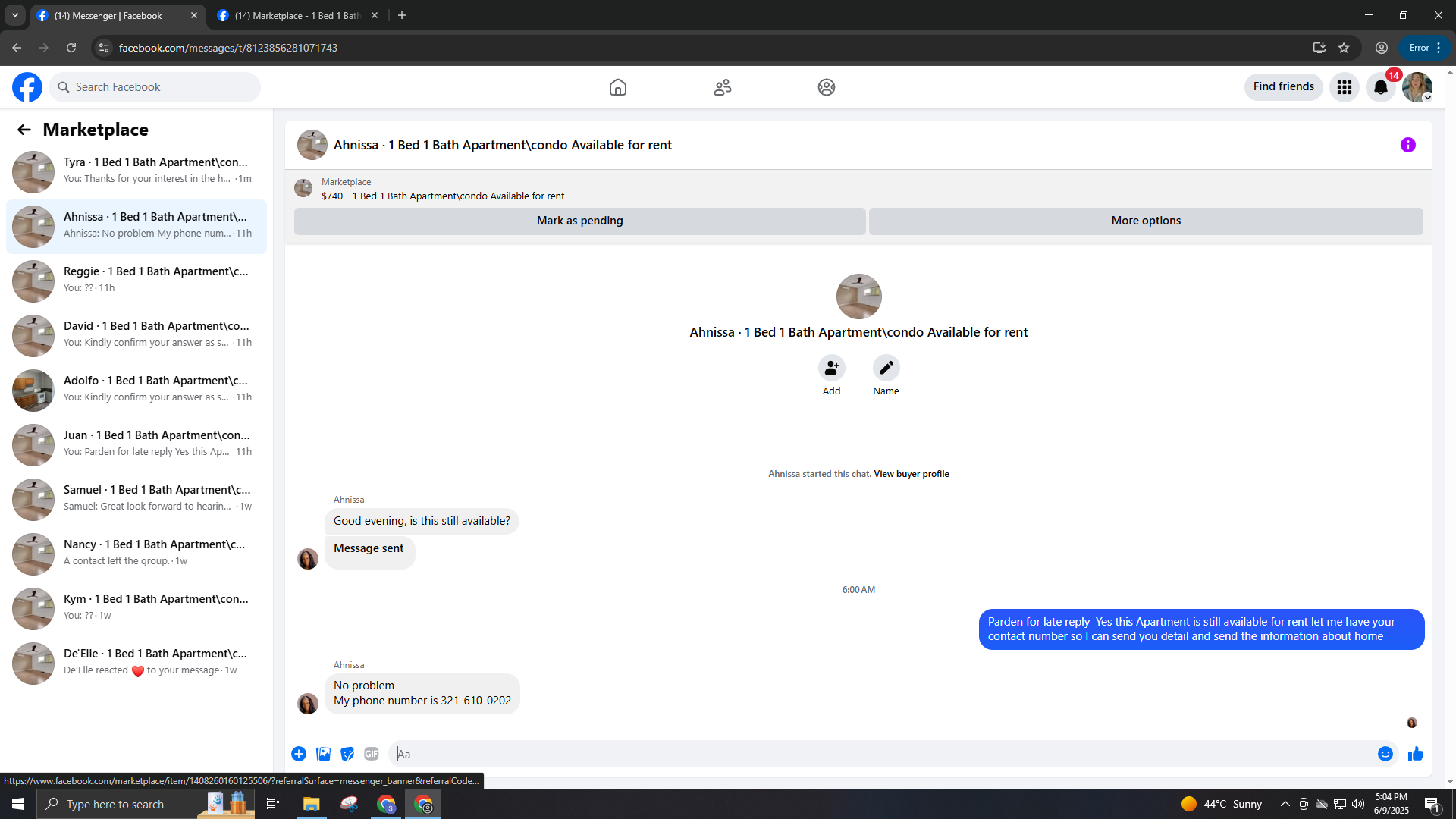The image size is (1456, 819).
Task: Open the chat header profile thumbnail
Action: [312, 145]
